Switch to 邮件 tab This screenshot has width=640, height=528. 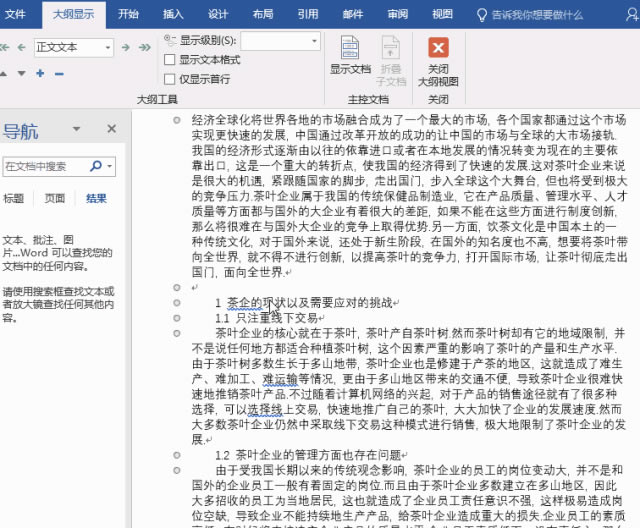353,15
